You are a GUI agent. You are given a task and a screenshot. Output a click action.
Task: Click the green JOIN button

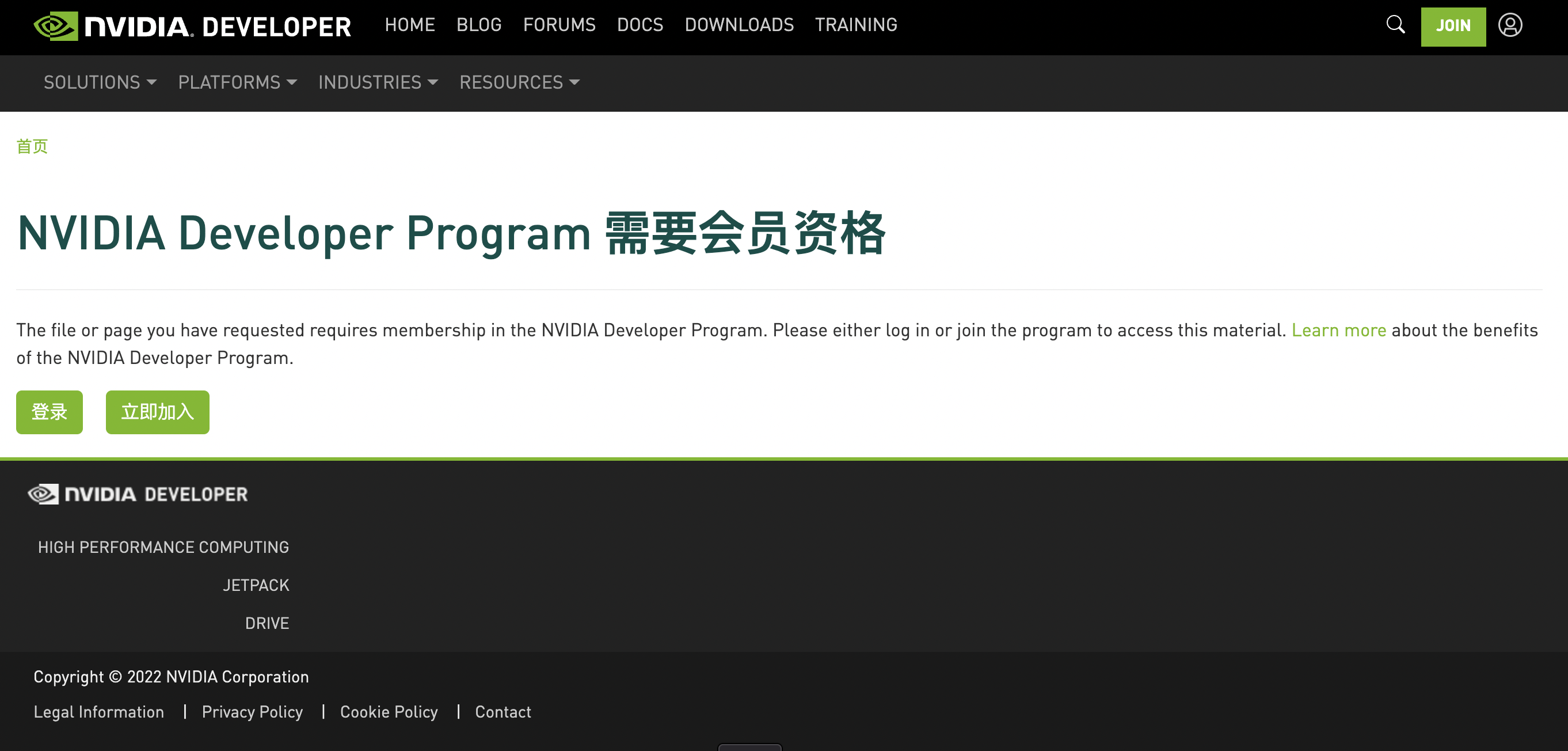[x=1453, y=26]
